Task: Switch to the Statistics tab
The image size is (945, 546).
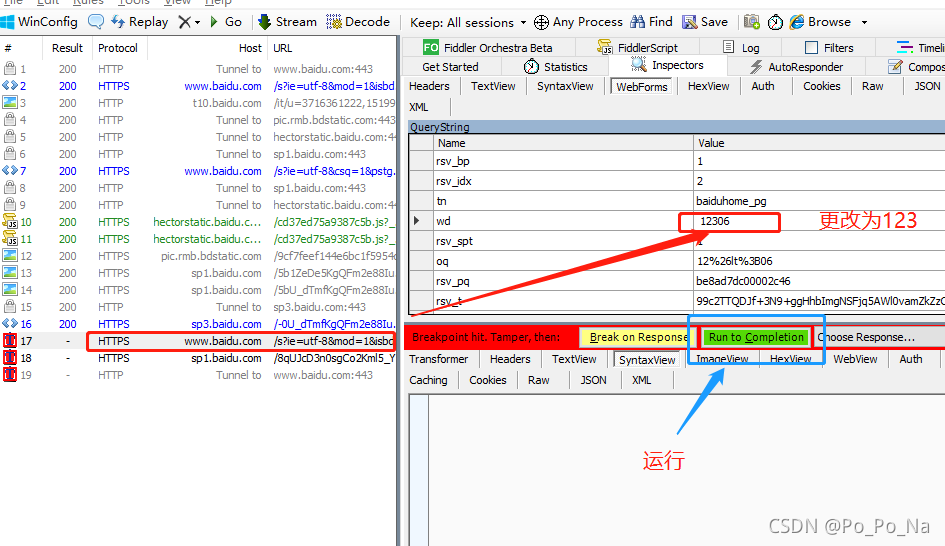Action: point(555,67)
